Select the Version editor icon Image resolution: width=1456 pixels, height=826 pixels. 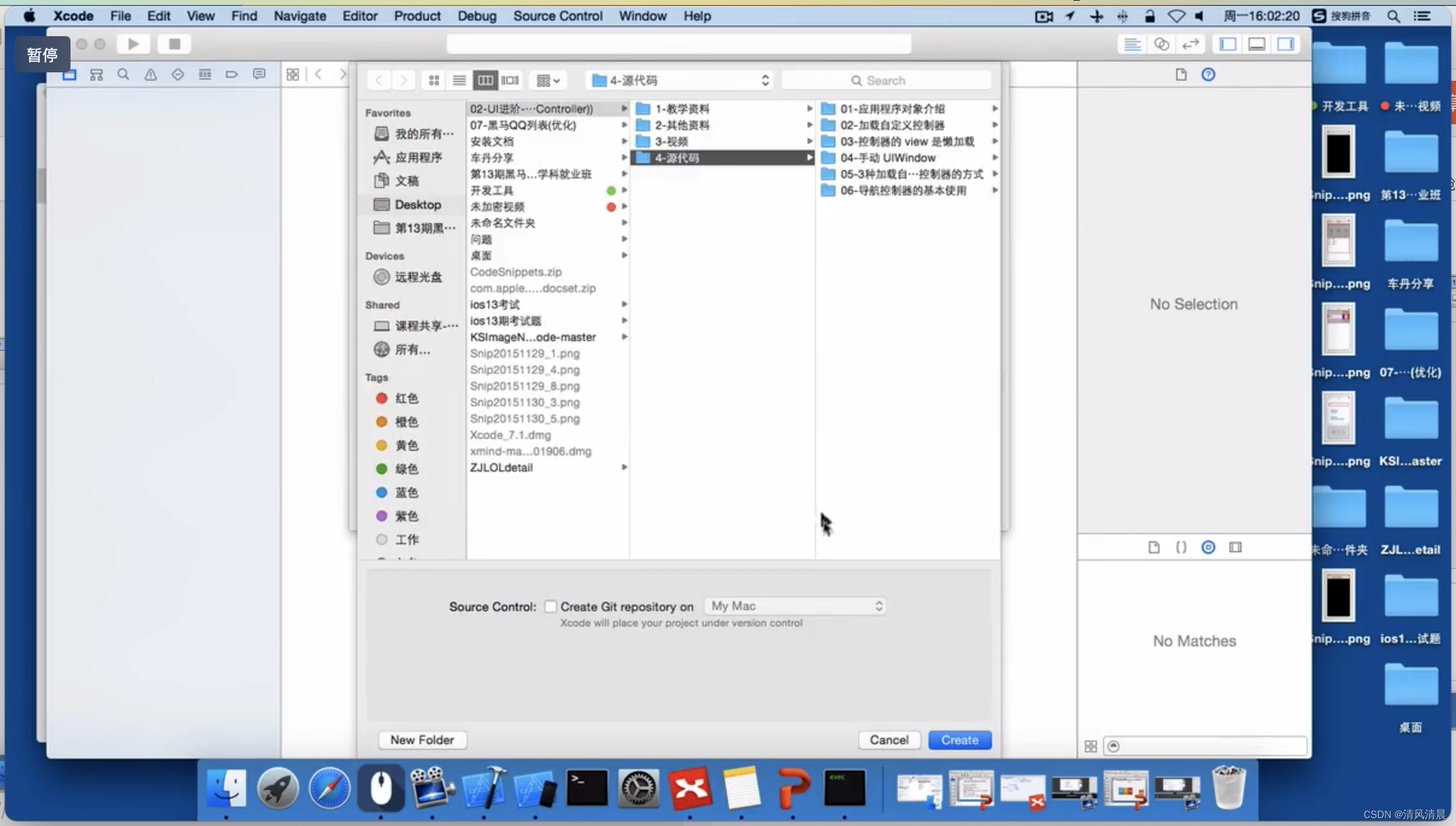coord(1190,44)
